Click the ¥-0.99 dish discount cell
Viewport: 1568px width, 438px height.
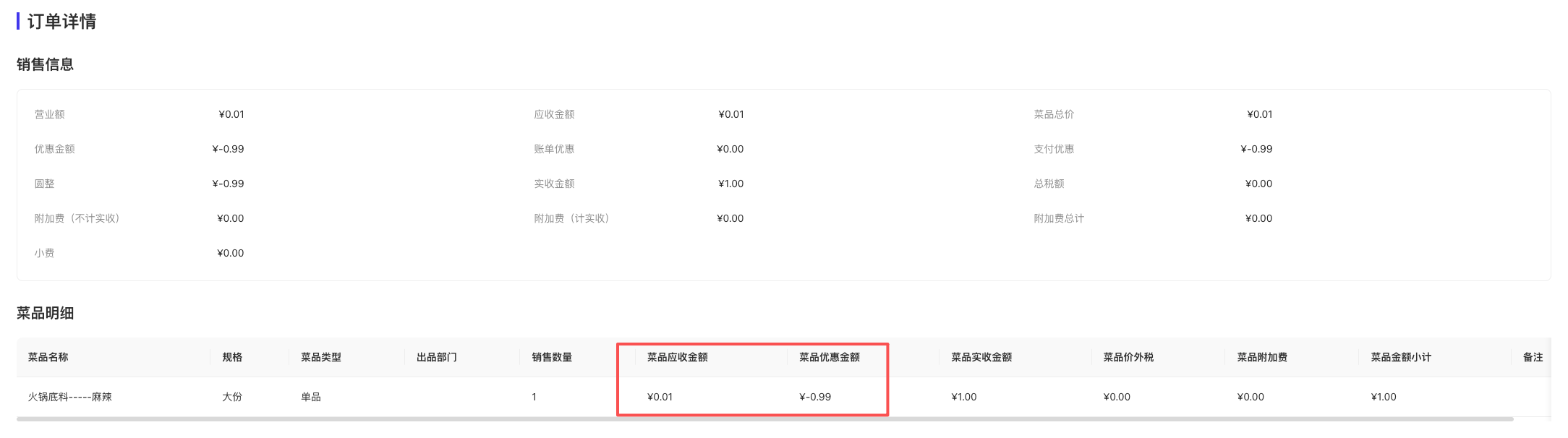point(815,397)
